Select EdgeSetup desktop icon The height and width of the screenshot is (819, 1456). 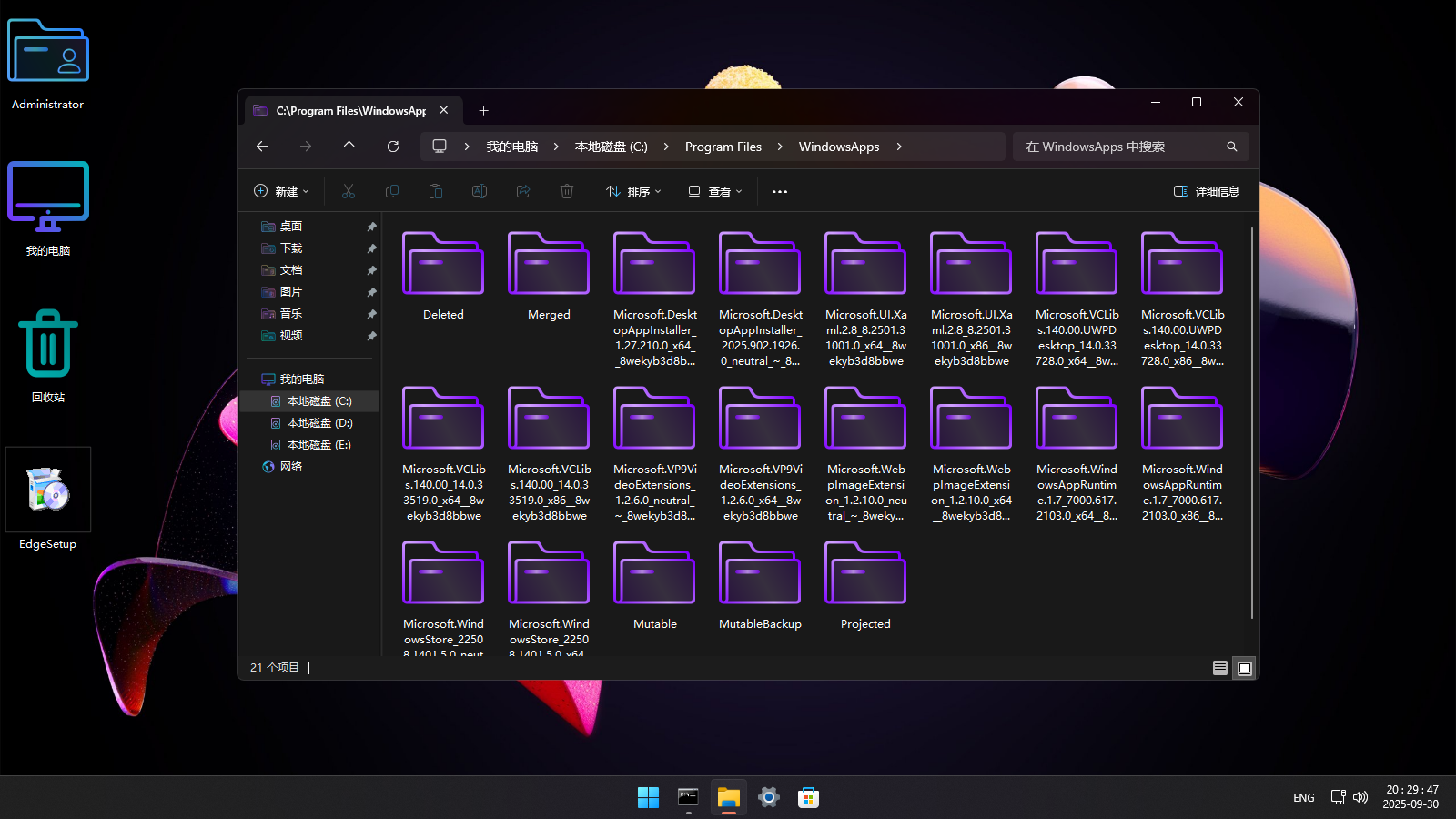(x=48, y=500)
